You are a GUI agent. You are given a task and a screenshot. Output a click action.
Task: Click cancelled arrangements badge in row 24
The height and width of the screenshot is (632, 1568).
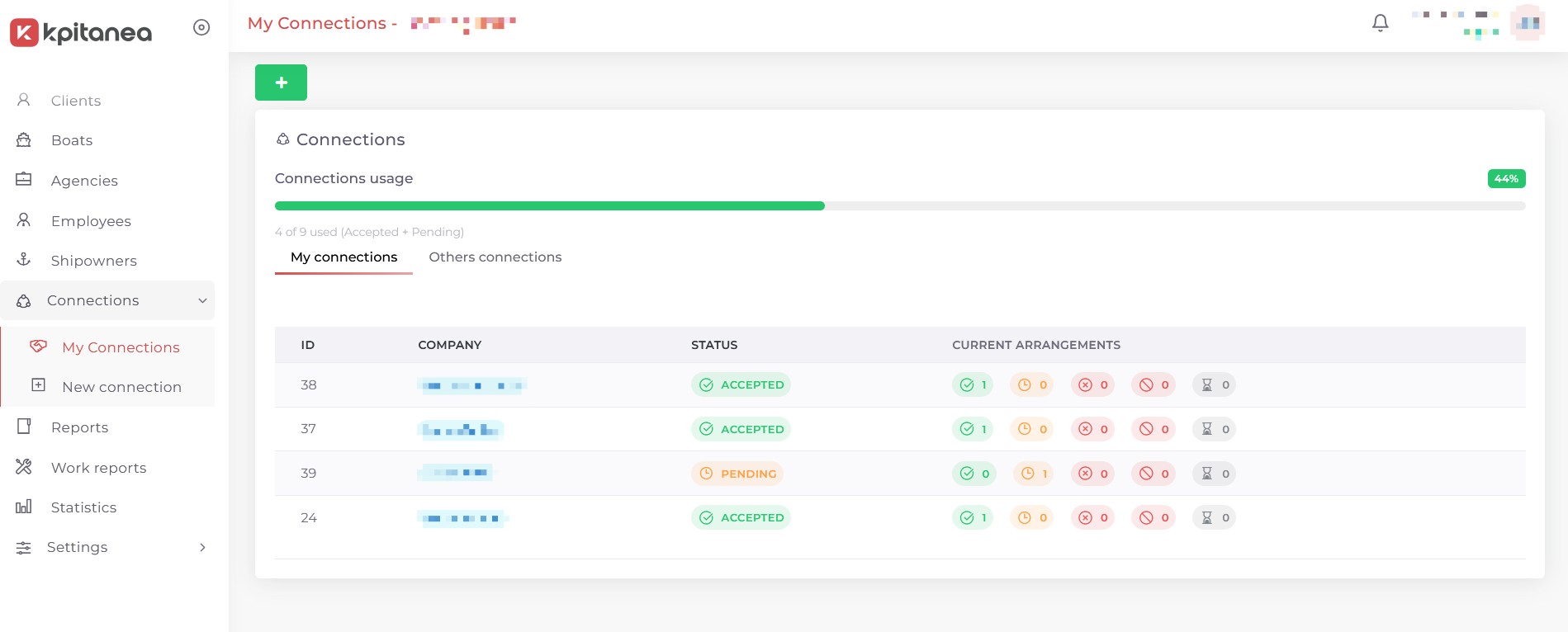click(x=1153, y=517)
